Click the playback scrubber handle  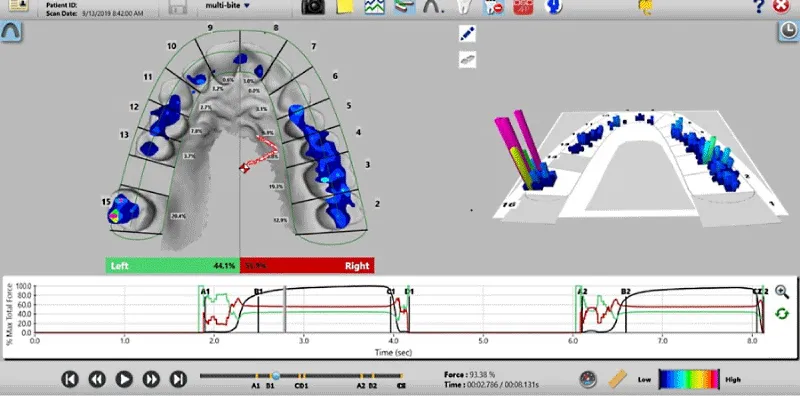(x=276, y=376)
